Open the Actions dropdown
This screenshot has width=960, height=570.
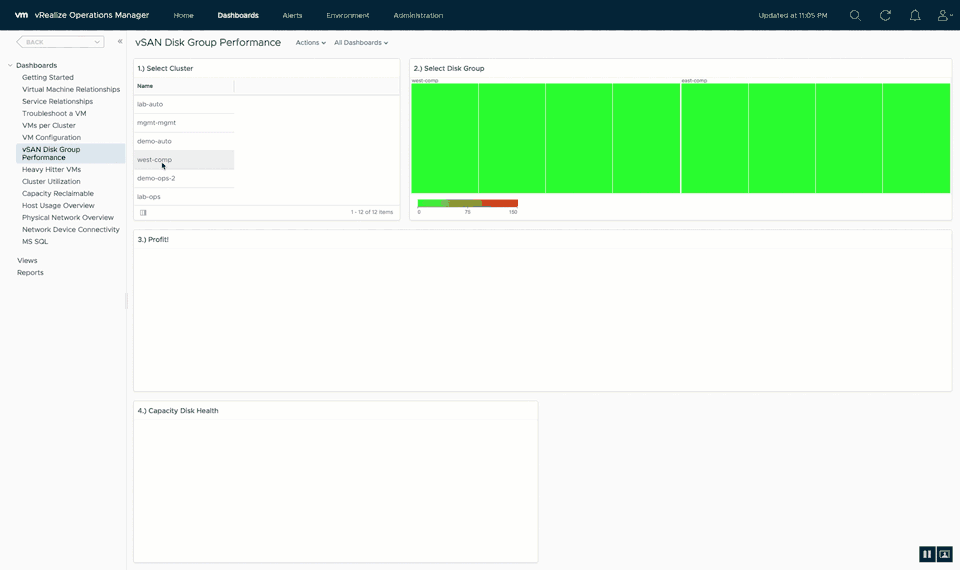pos(310,43)
